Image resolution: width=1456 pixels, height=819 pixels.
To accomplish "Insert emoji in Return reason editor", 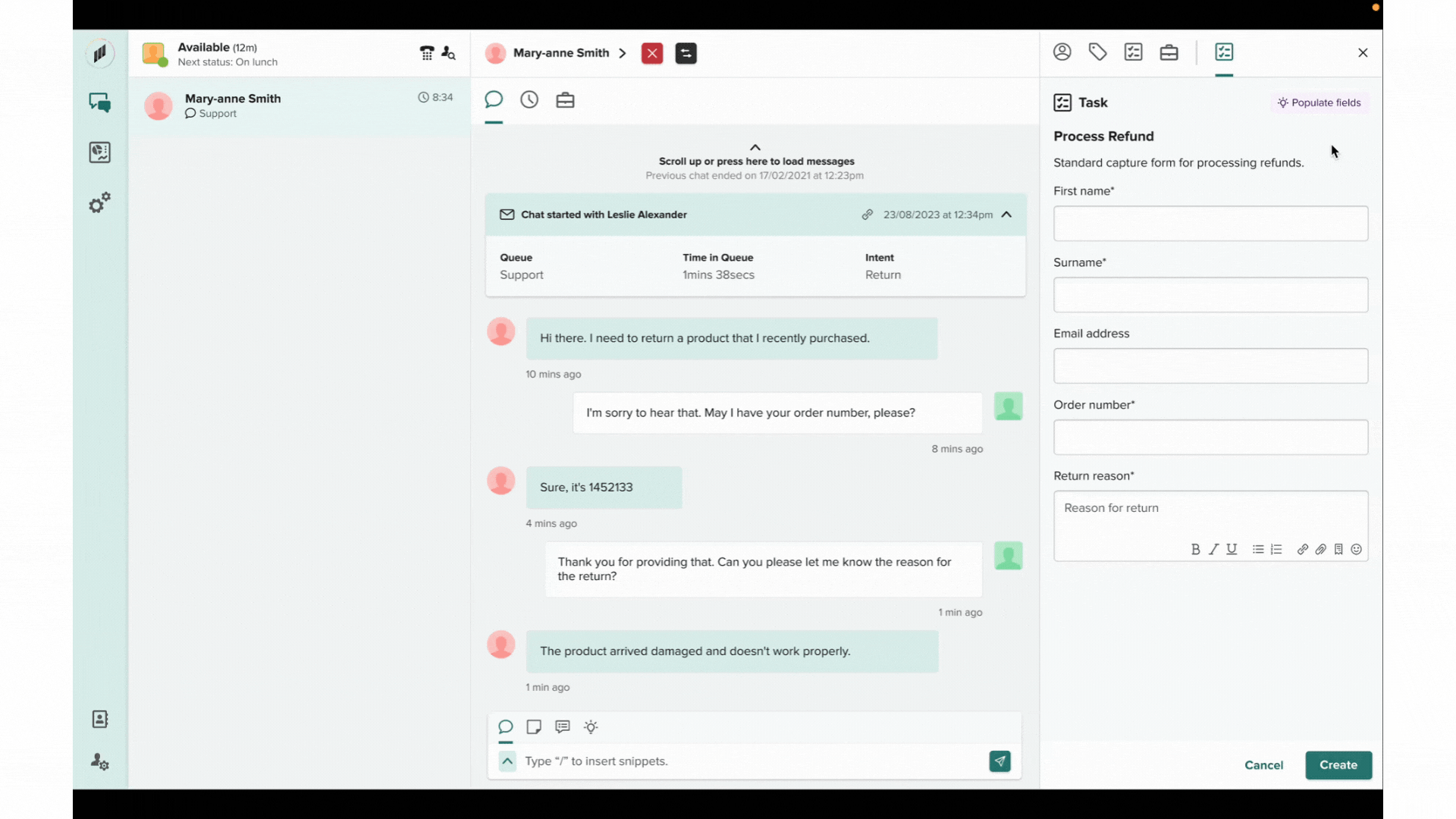I will pos(1357,549).
